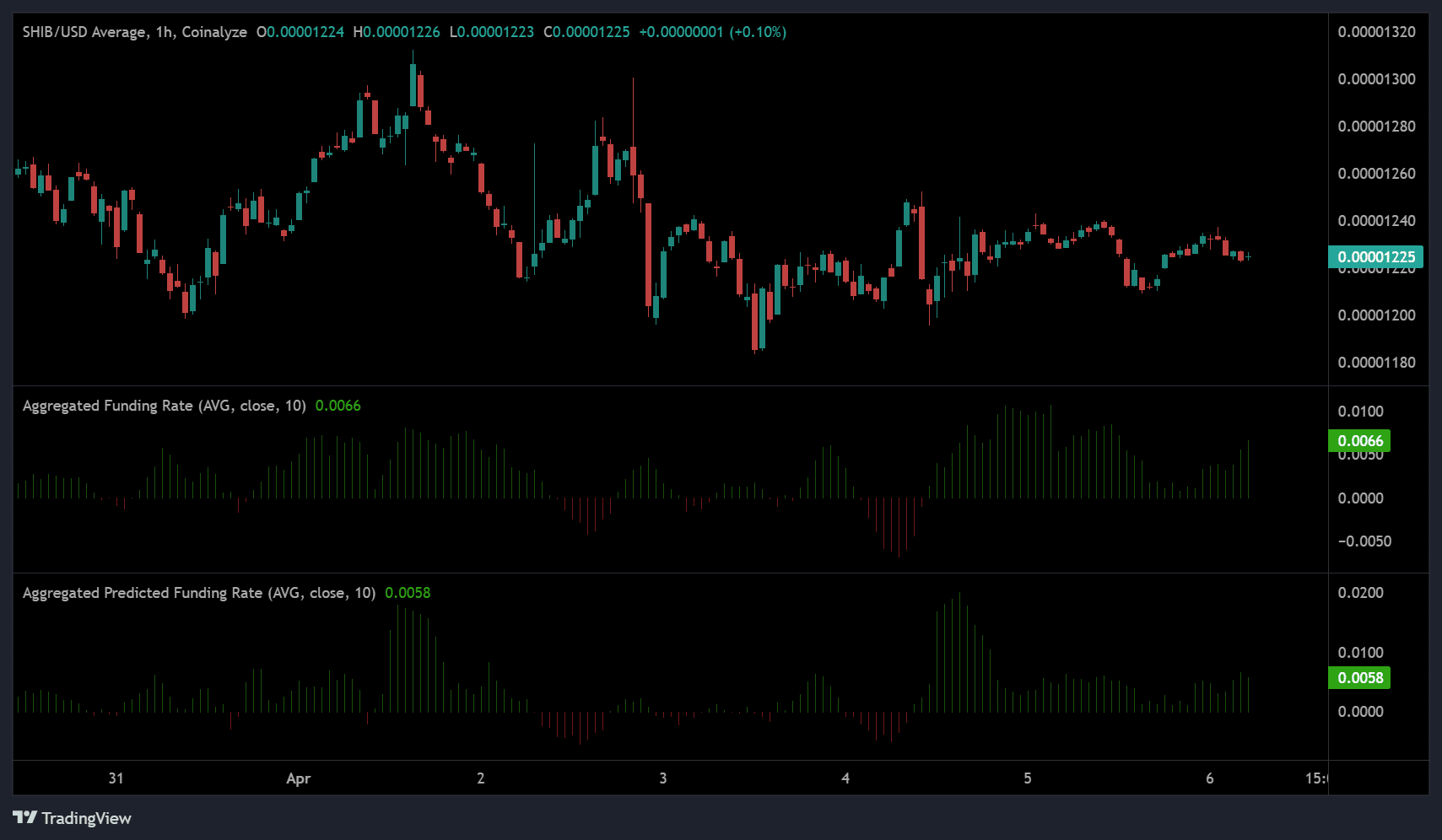Select the SHIB/USD Average chart title
Screen dimensions: 1442x840
(134, 32)
